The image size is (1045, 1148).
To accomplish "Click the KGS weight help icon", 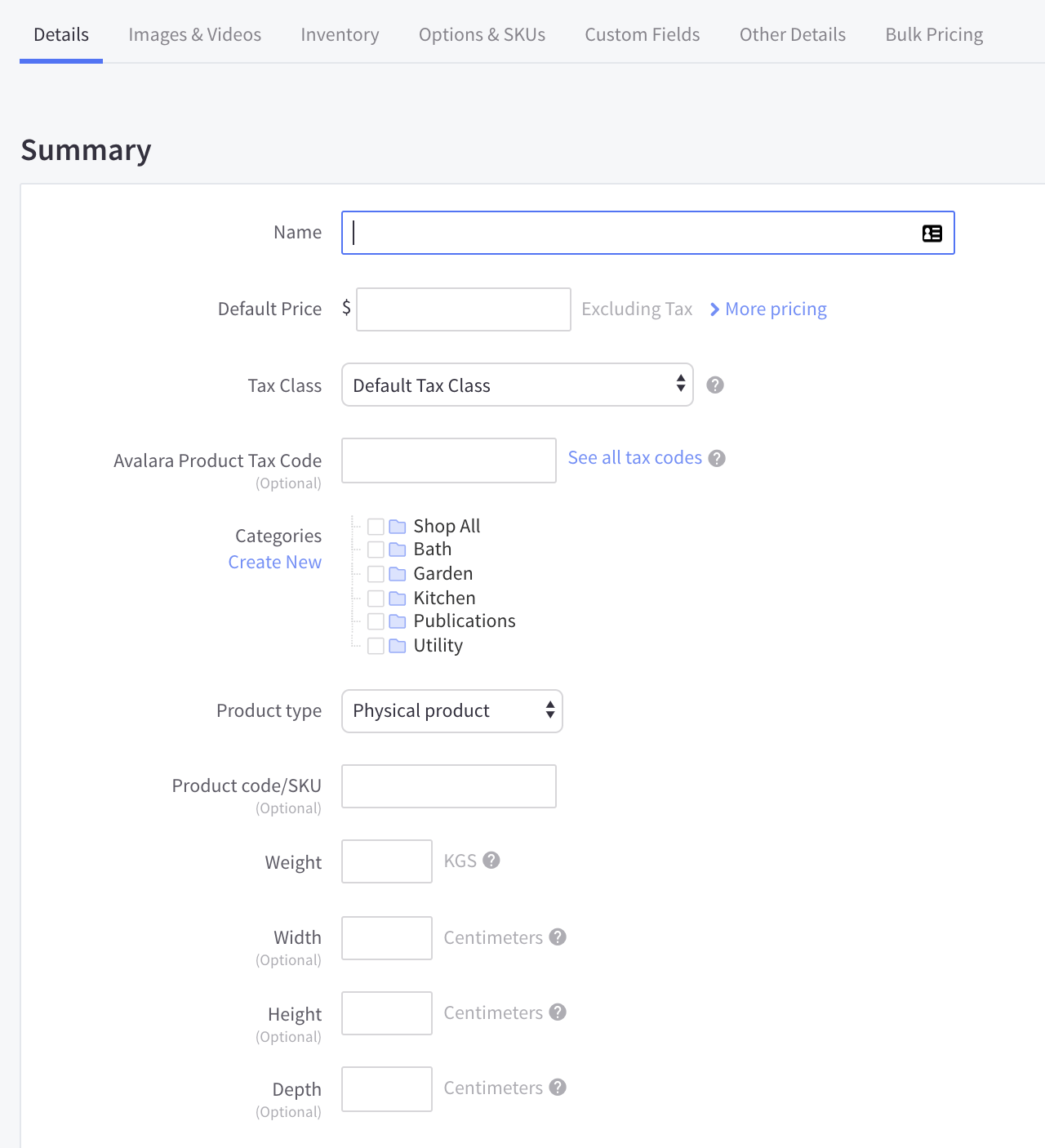I will click(x=491, y=861).
